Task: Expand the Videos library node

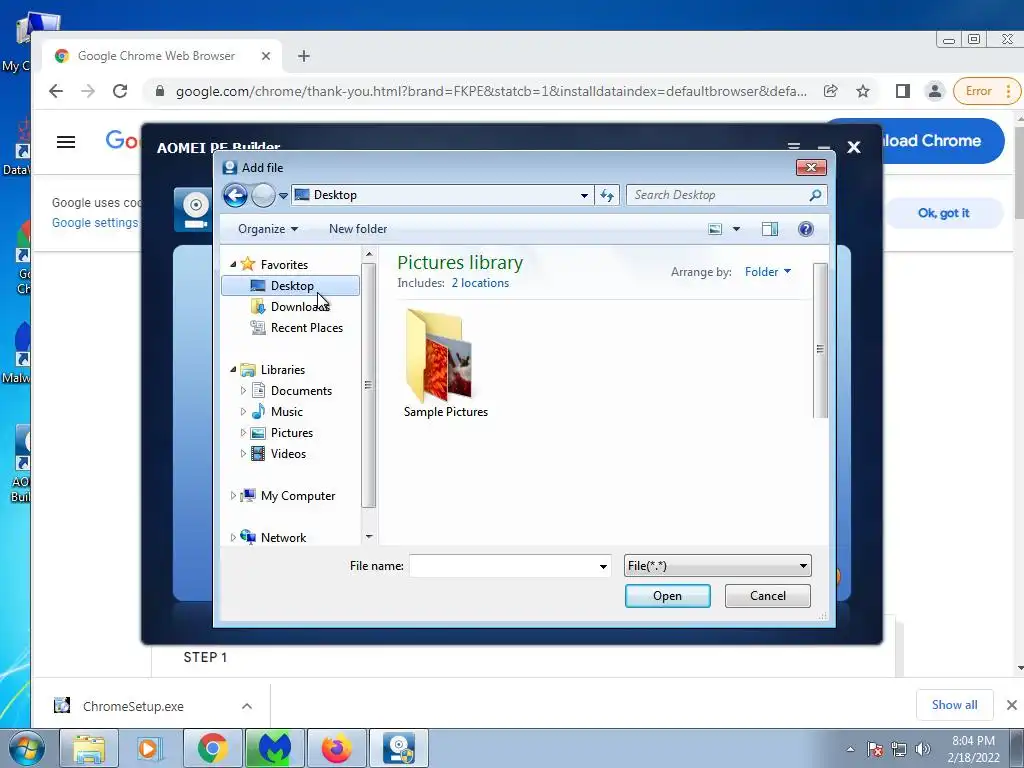Action: (243, 453)
